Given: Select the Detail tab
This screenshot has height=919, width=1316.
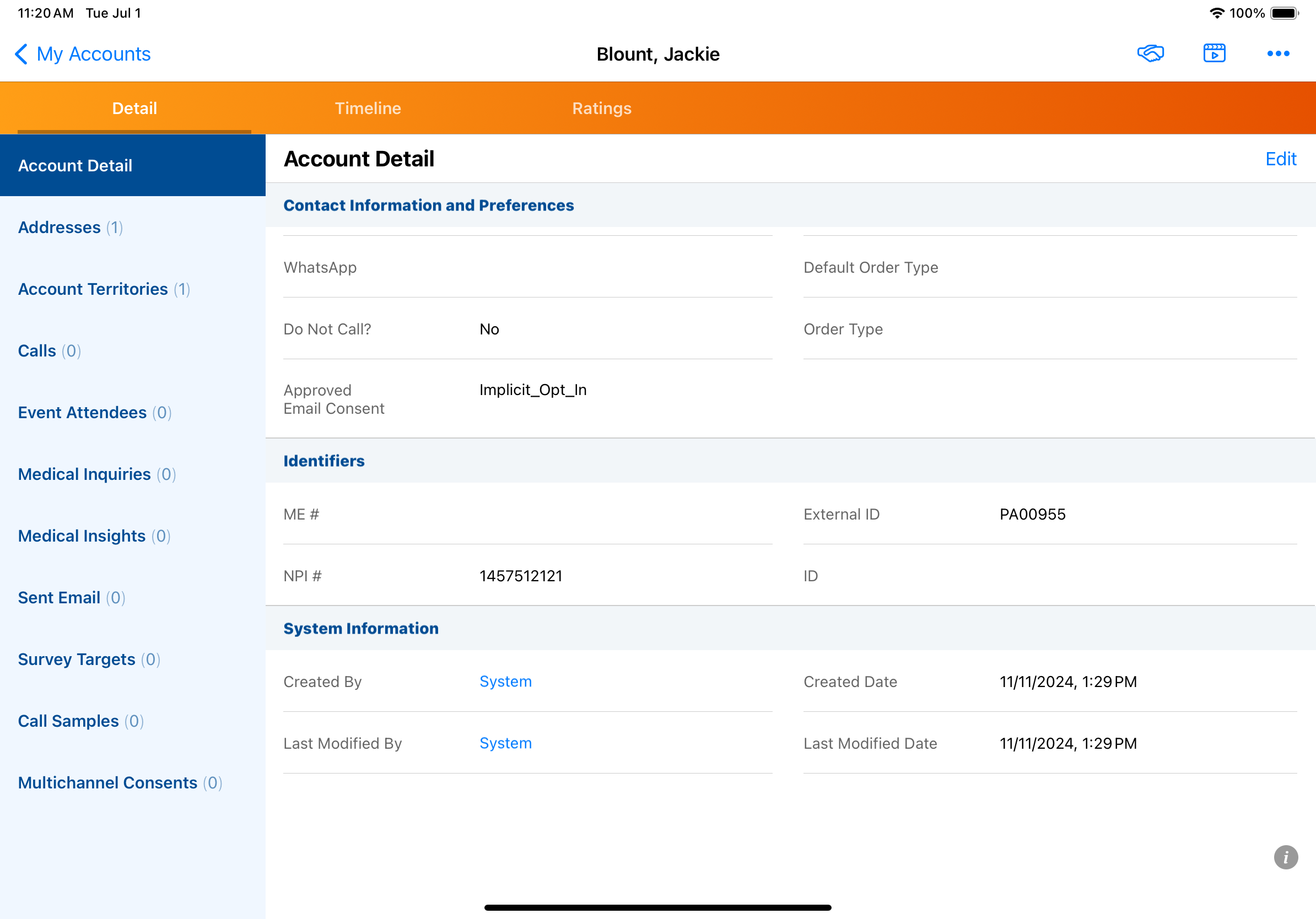Looking at the screenshot, I should click(134, 109).
